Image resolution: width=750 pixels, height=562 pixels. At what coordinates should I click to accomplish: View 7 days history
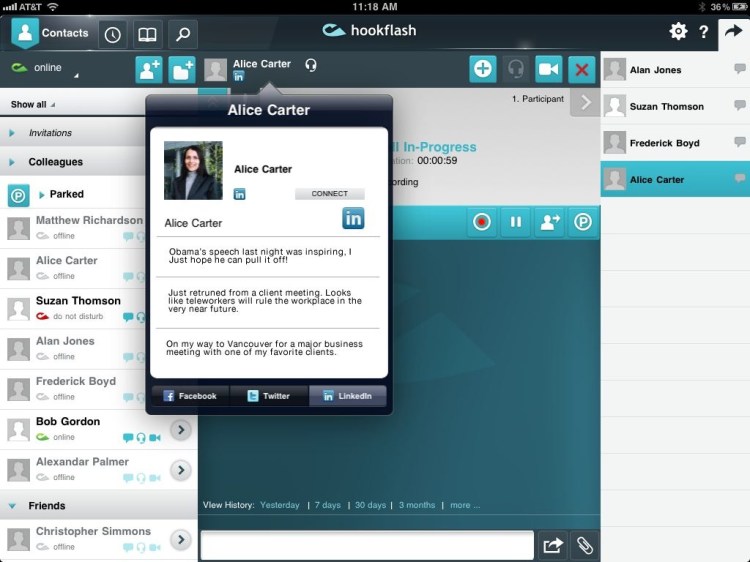[x=328, y=505]
